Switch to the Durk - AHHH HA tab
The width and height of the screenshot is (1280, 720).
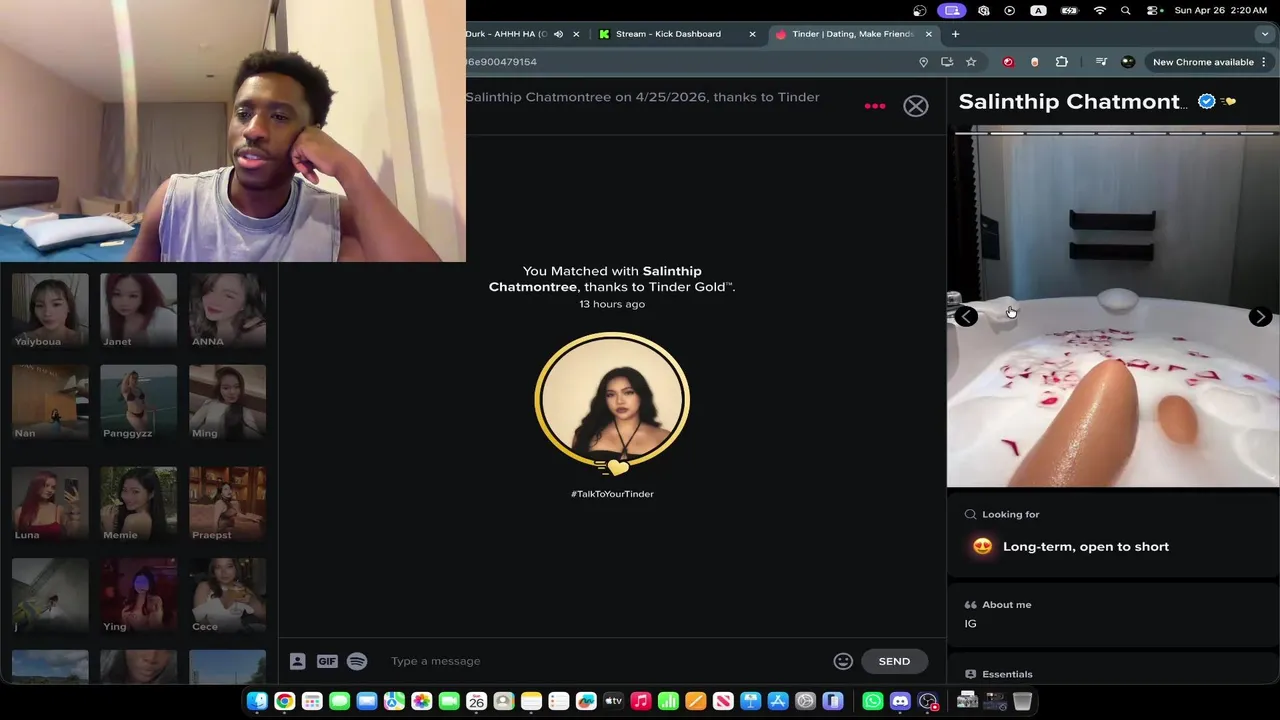[x=506, y=34]
